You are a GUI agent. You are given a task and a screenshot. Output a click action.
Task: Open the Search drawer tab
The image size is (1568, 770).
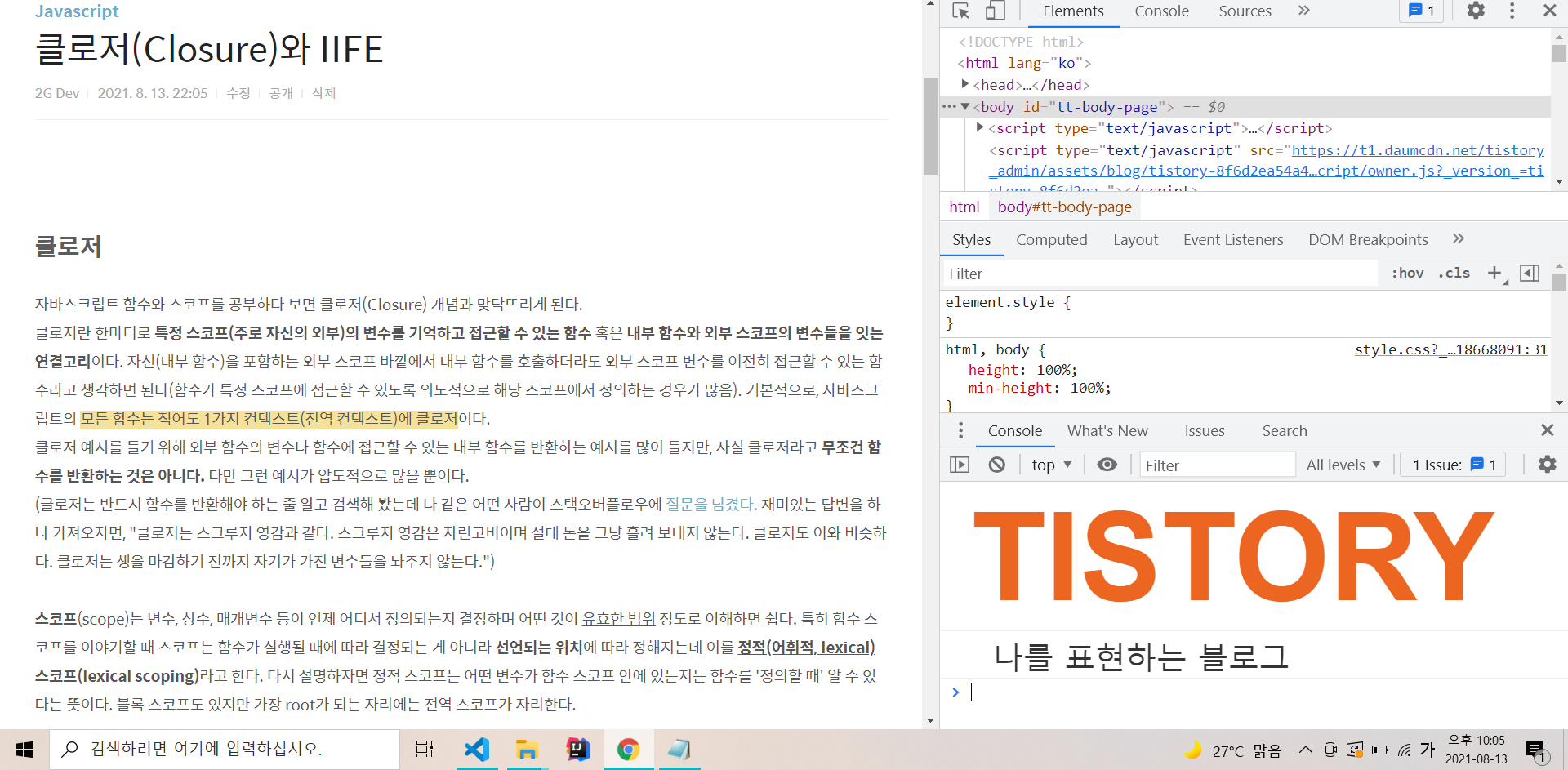[x=1285, y=431]
